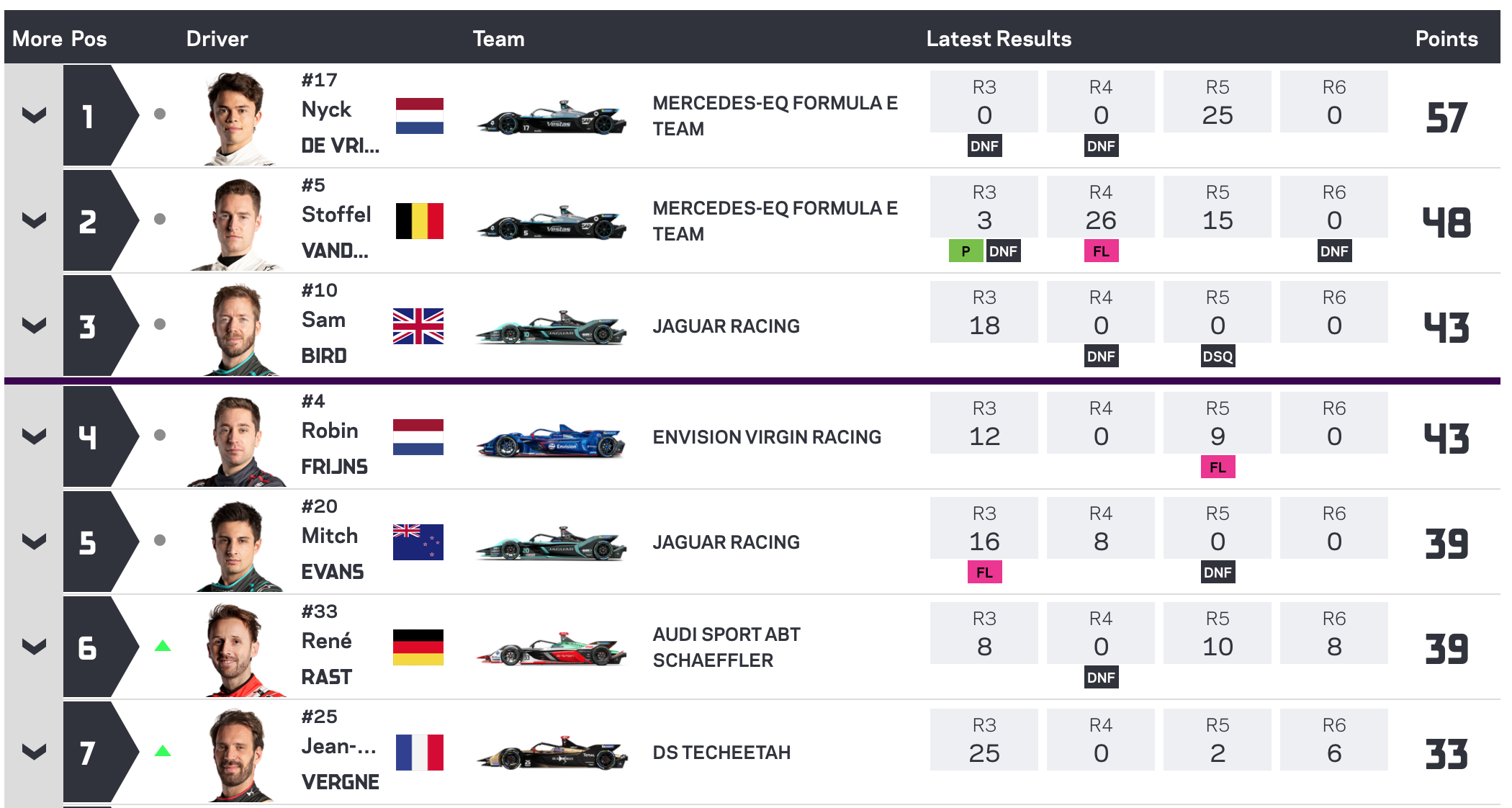Expand the row for position 7 Vergne
Screen dimensions: 1512x808
pos(34,752)
